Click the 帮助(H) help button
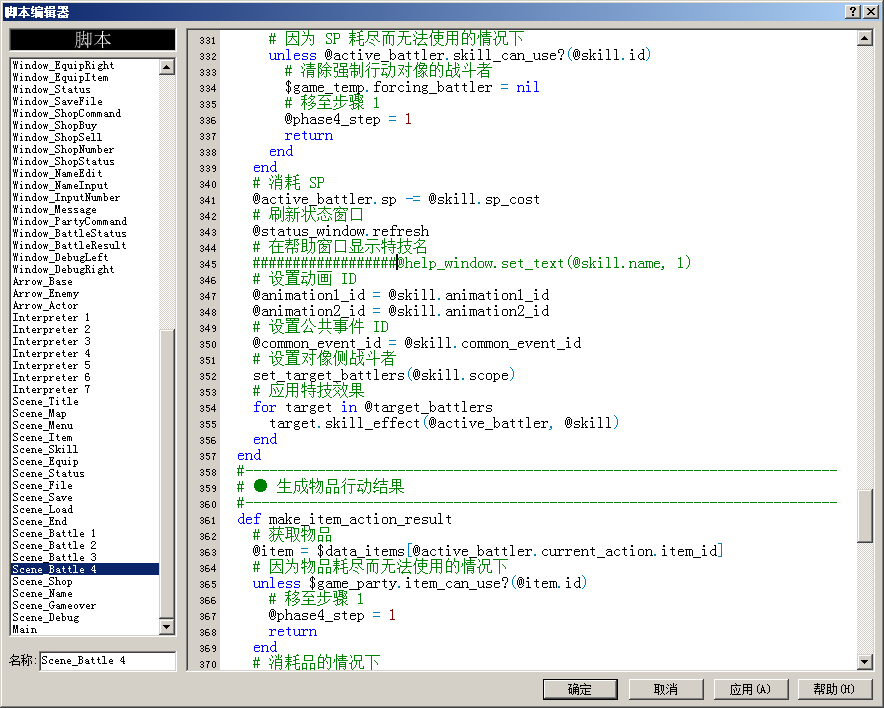Image resolution: width=884 pixels, height=708 pixels. tap(834, 689)
